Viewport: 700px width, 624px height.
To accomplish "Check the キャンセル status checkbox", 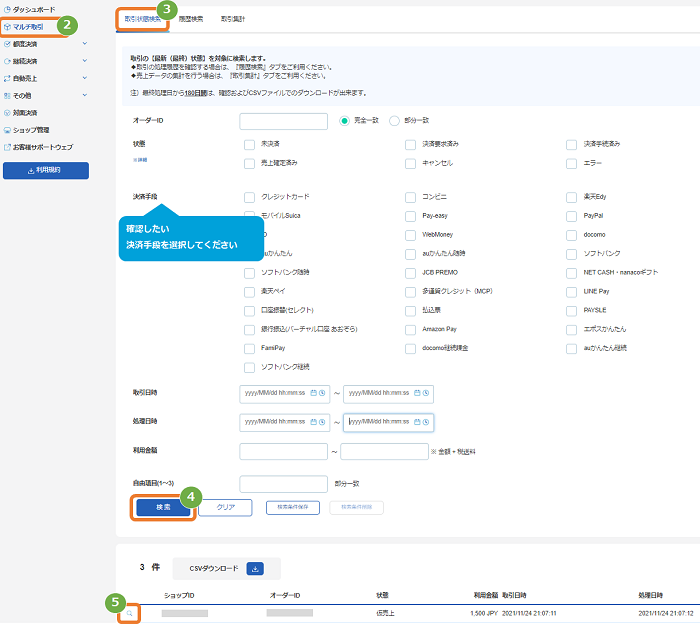I will pos(410,163).
